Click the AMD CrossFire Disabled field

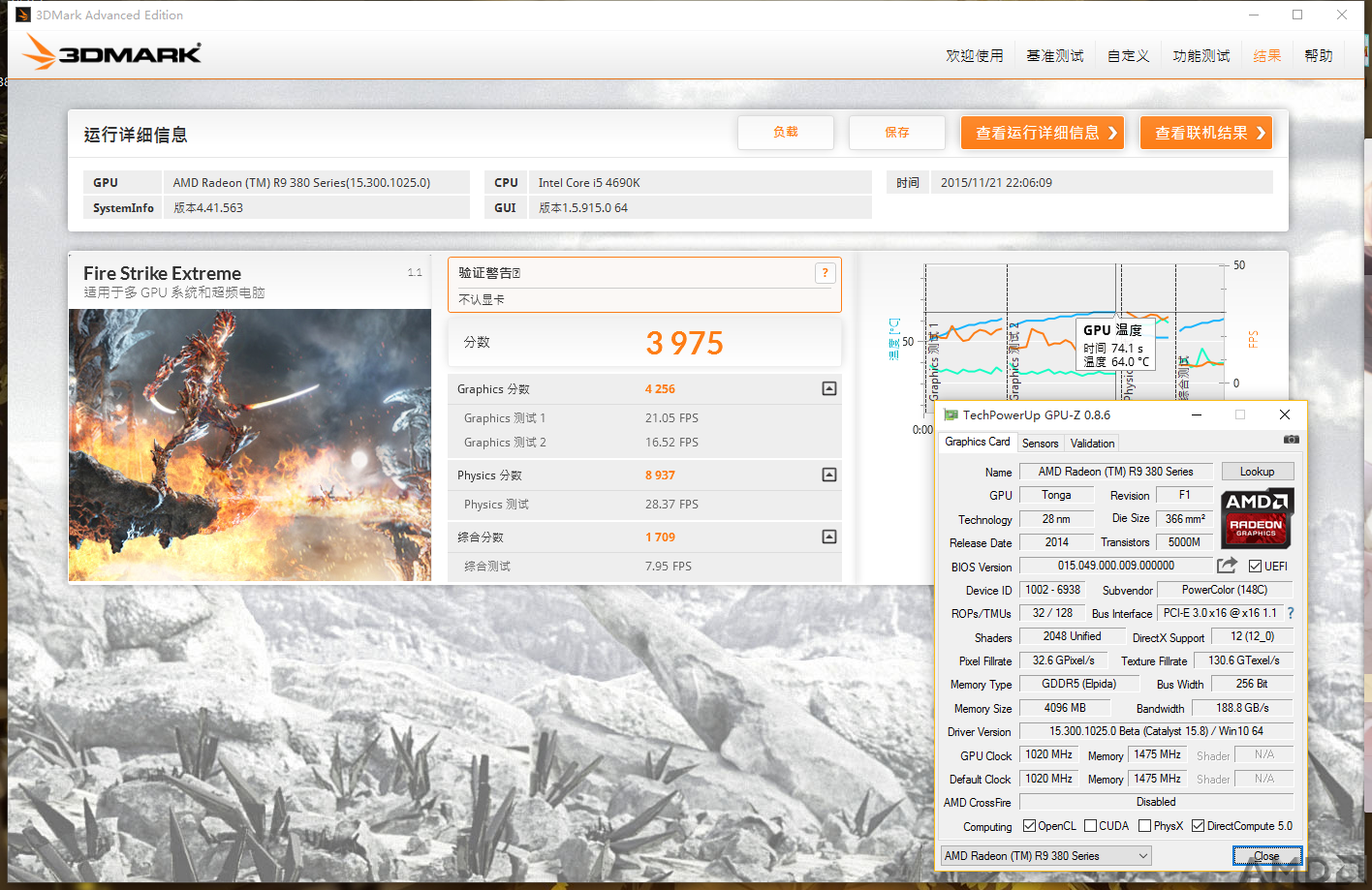(x=1156, y=802)
